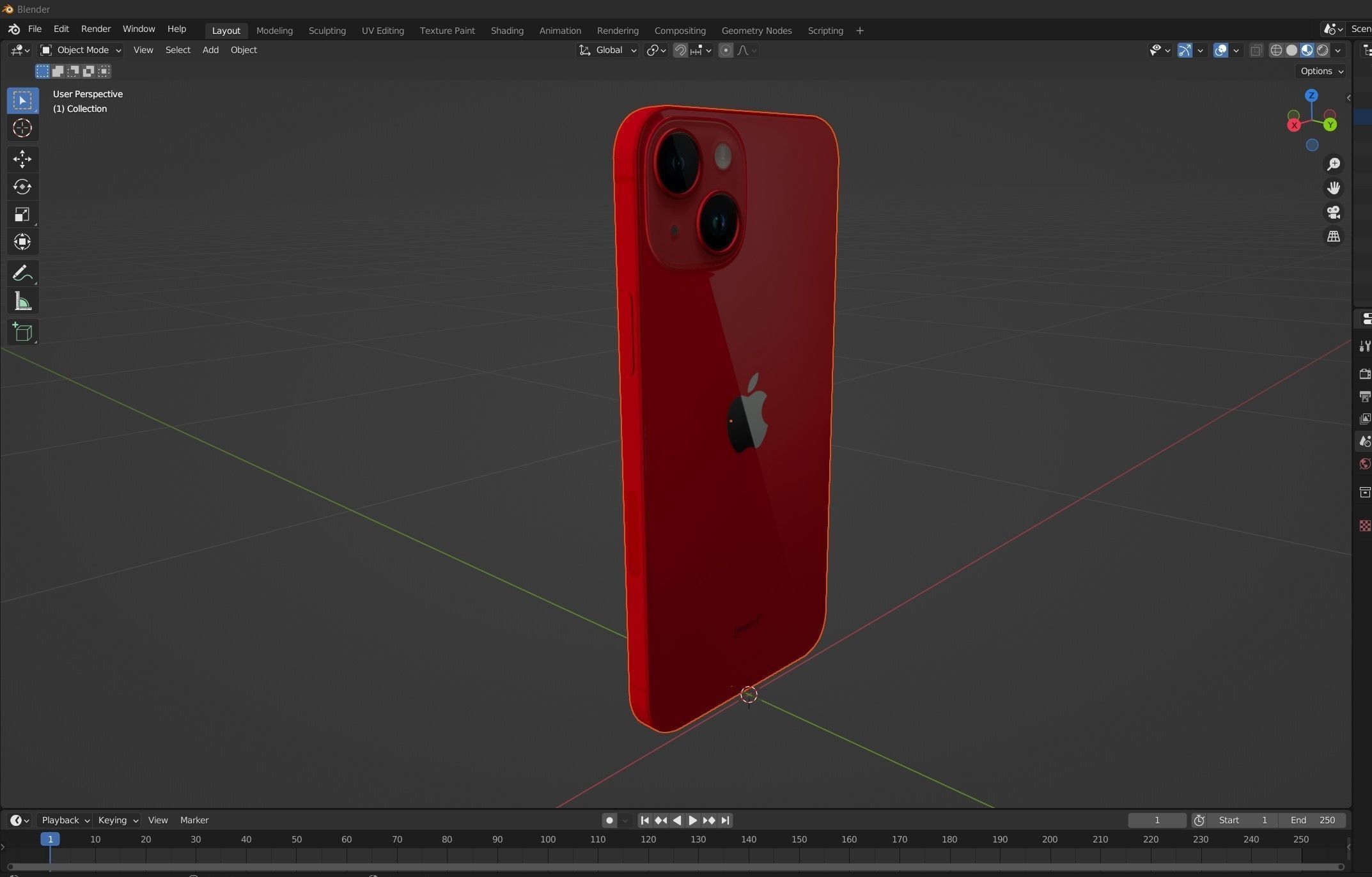The height and width of the screenshot is (877, 1372).
Task: Click the current frame number field
Action: point(1157,820)
